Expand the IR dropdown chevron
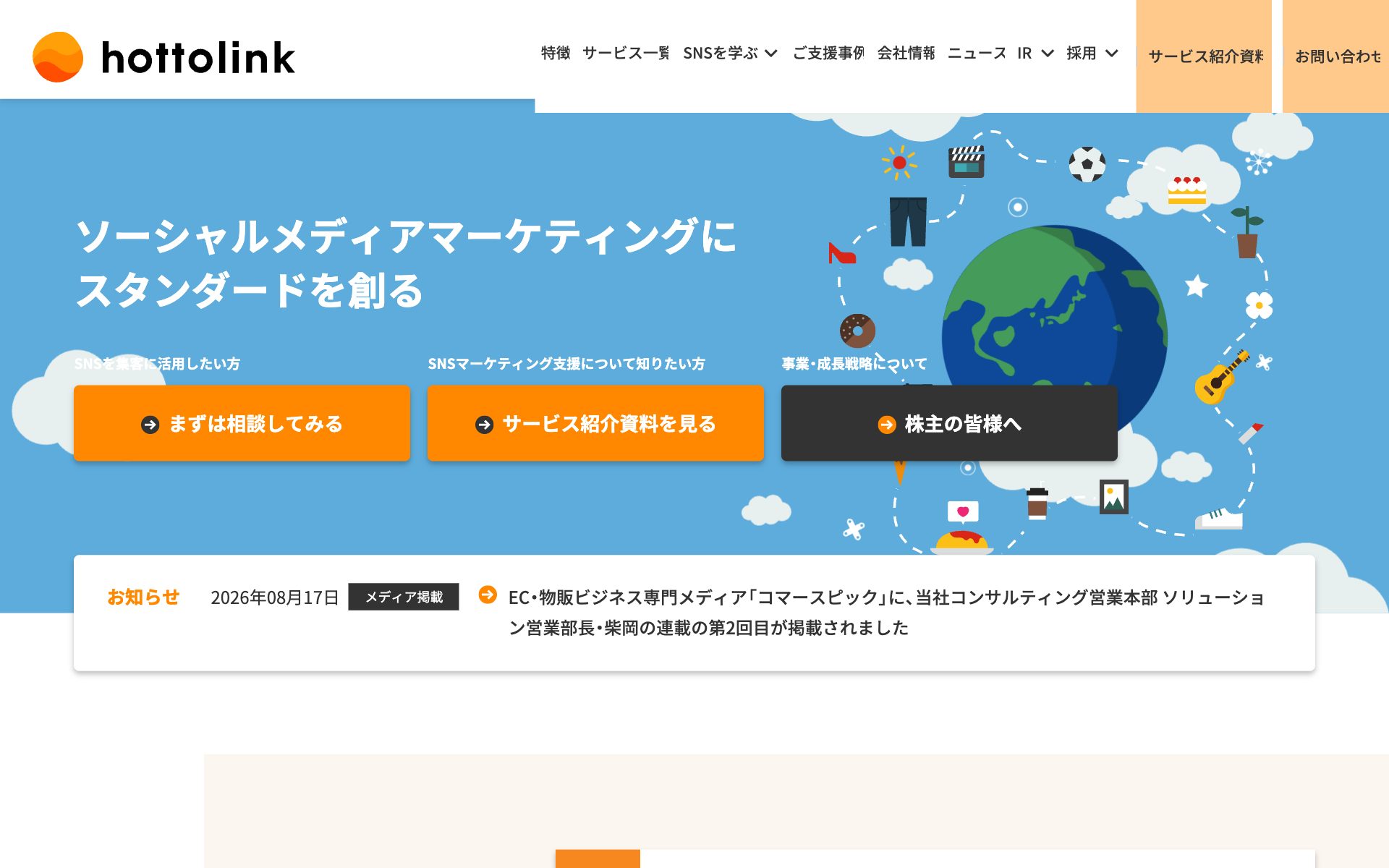This screenshot has width=1389, height=868. coord(1048,54)
